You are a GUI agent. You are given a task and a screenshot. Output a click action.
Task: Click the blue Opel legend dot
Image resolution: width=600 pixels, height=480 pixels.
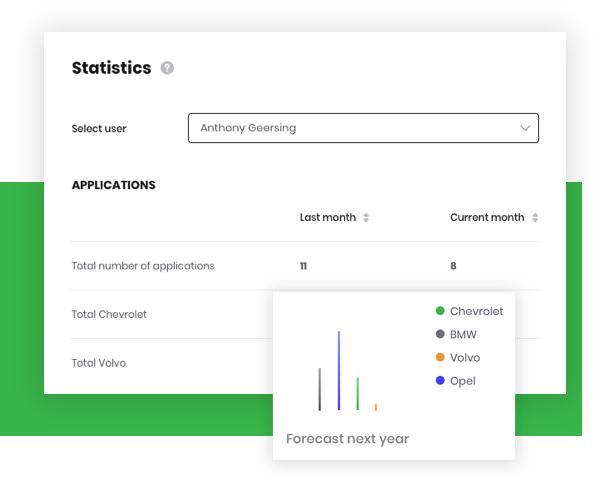440,380
